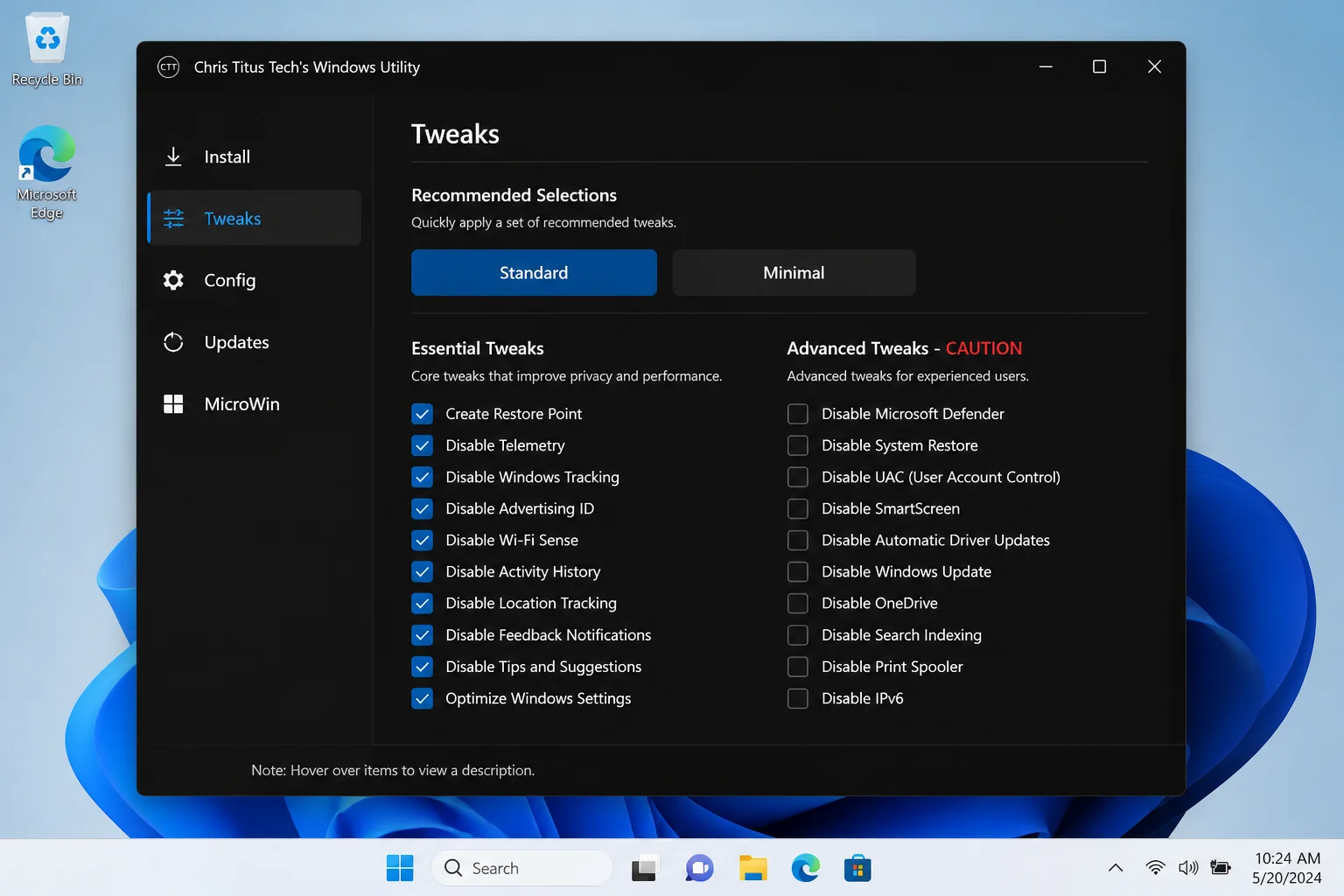Click the Config gear icon
Image resolution: width=1344 pixels, height=896 pixels.
(173, 280)
